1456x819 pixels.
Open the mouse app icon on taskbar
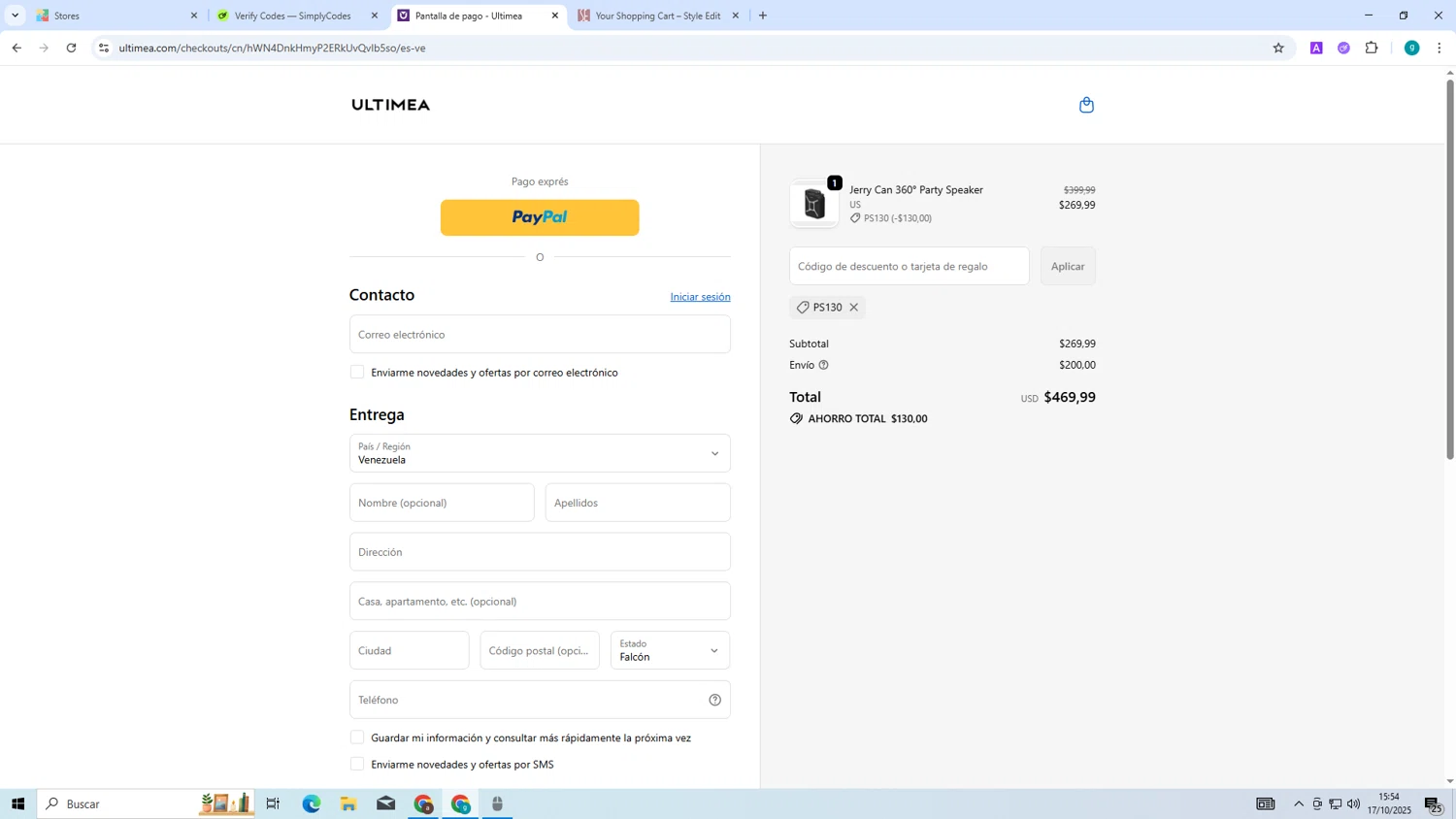[x=497, y=803]
